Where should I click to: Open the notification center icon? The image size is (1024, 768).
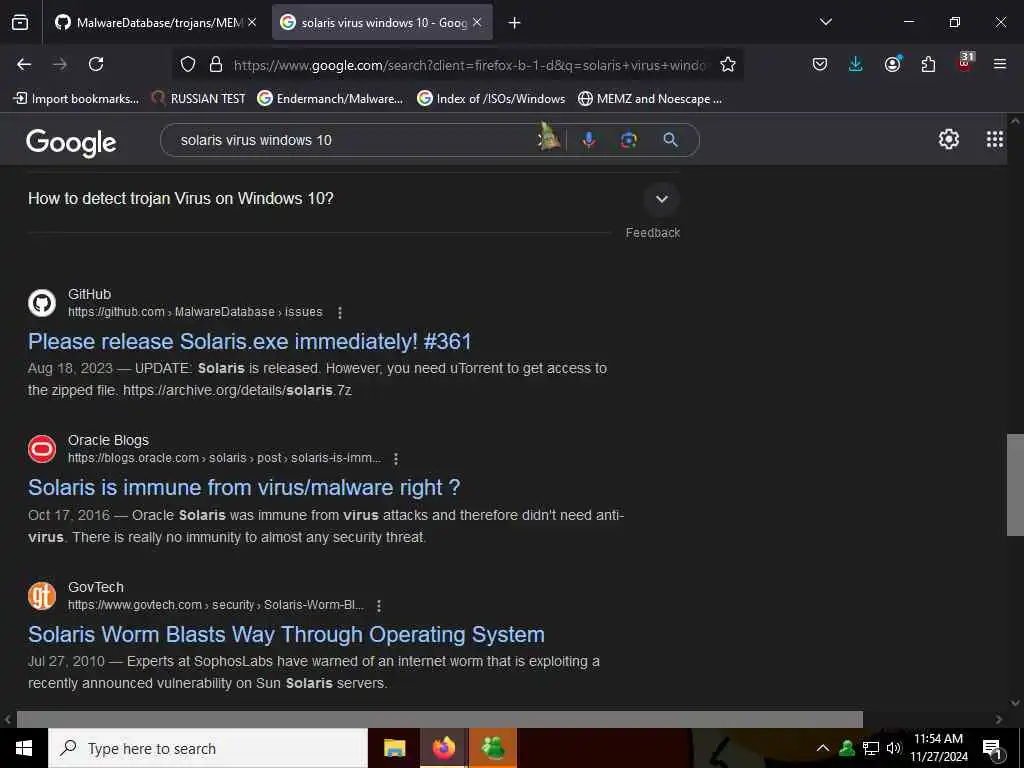click(x=992, y=749)
